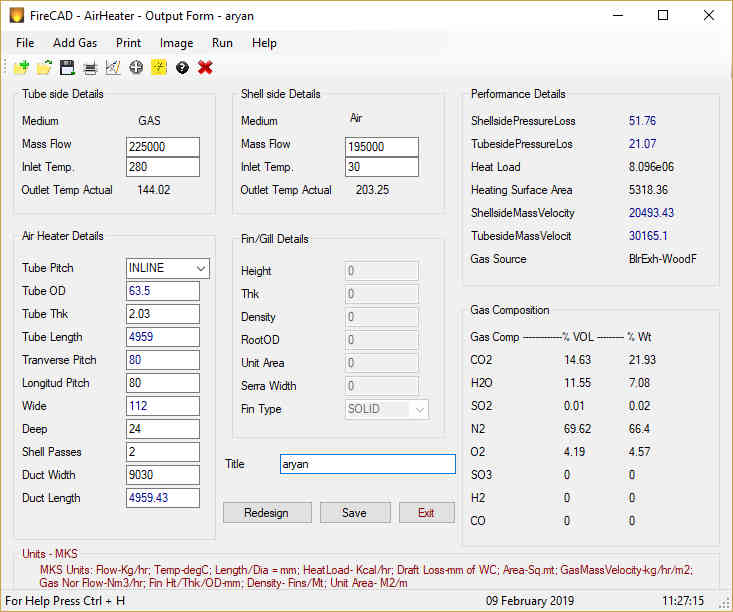Screen dimensions: 733x612
Task: Click the H2O weight percent 7.08
Action: [639, 383]
